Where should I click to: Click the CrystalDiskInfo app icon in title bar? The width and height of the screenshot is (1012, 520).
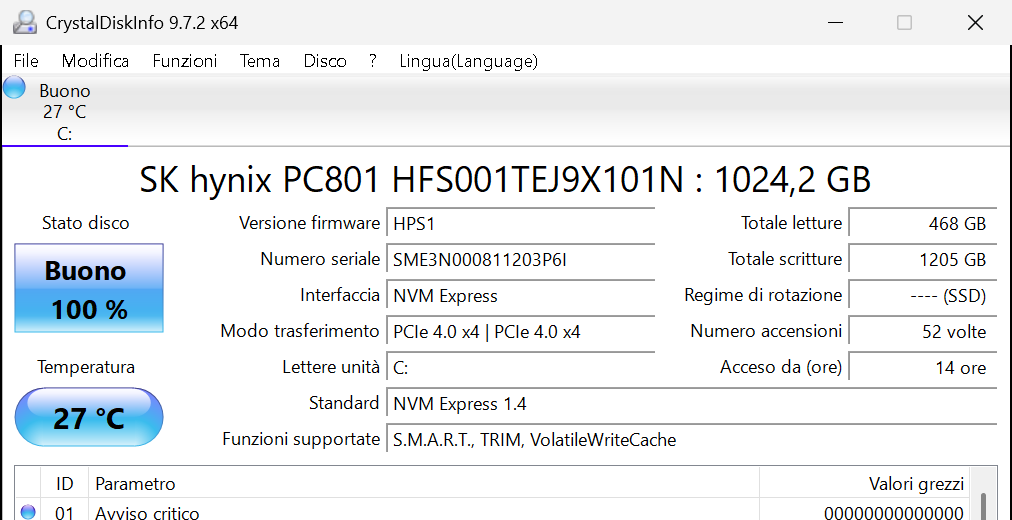(25, 23)
